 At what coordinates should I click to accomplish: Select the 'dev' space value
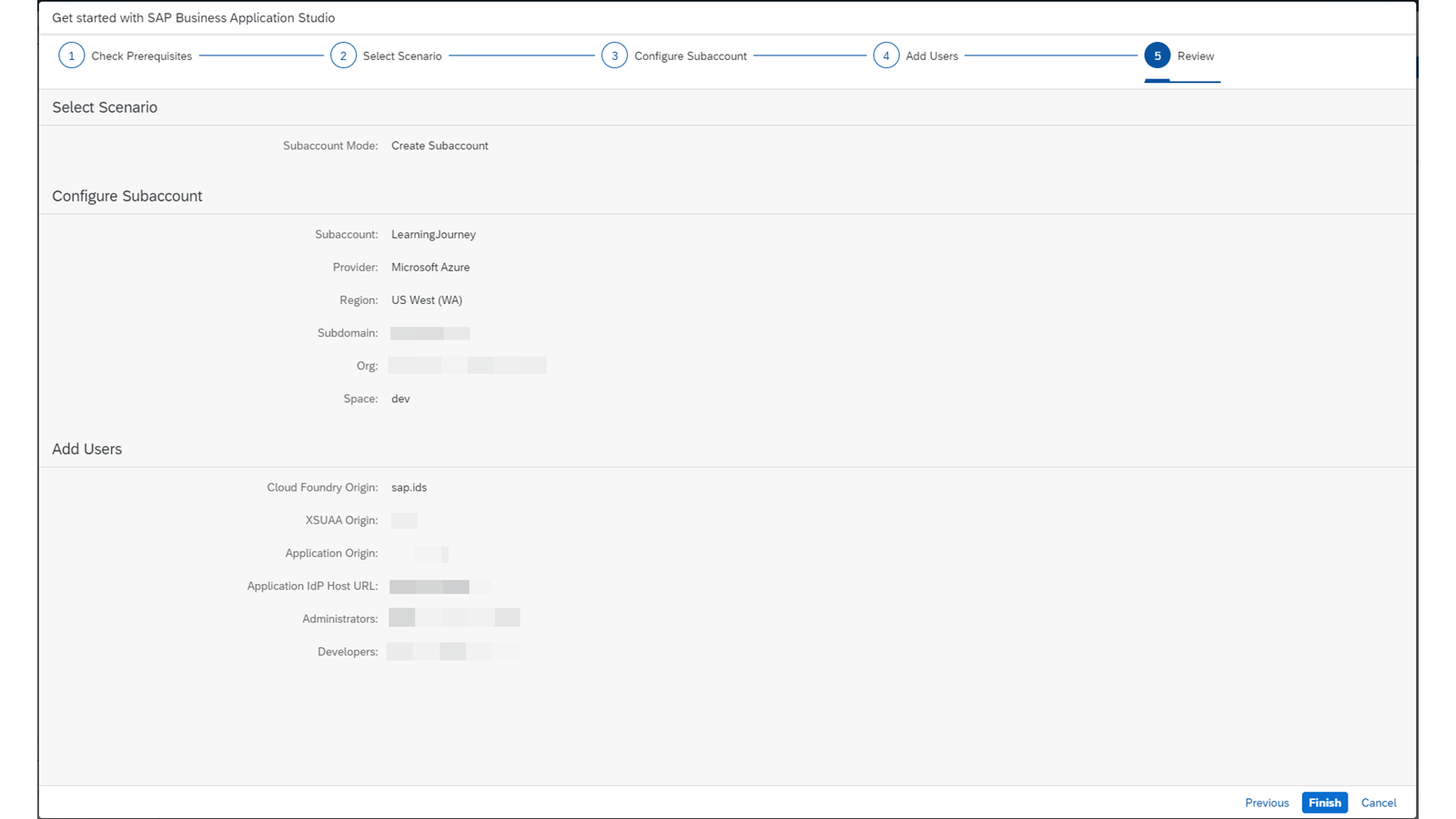tap(400, 399)
